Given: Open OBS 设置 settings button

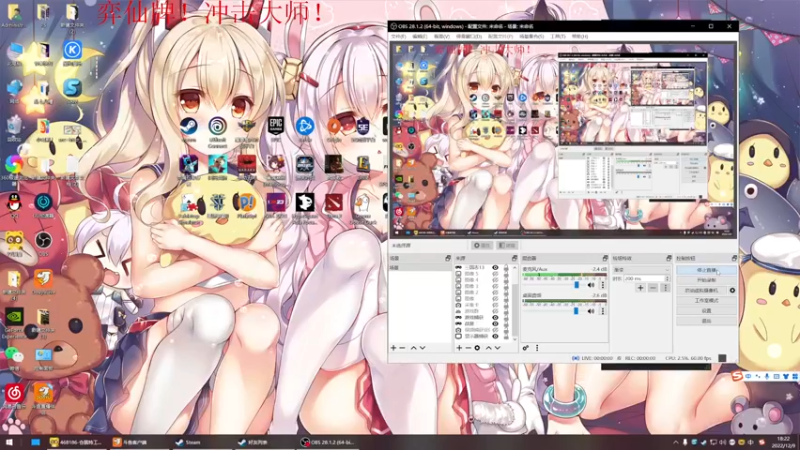Looking at the screenshot, I should tap(707, 311).
